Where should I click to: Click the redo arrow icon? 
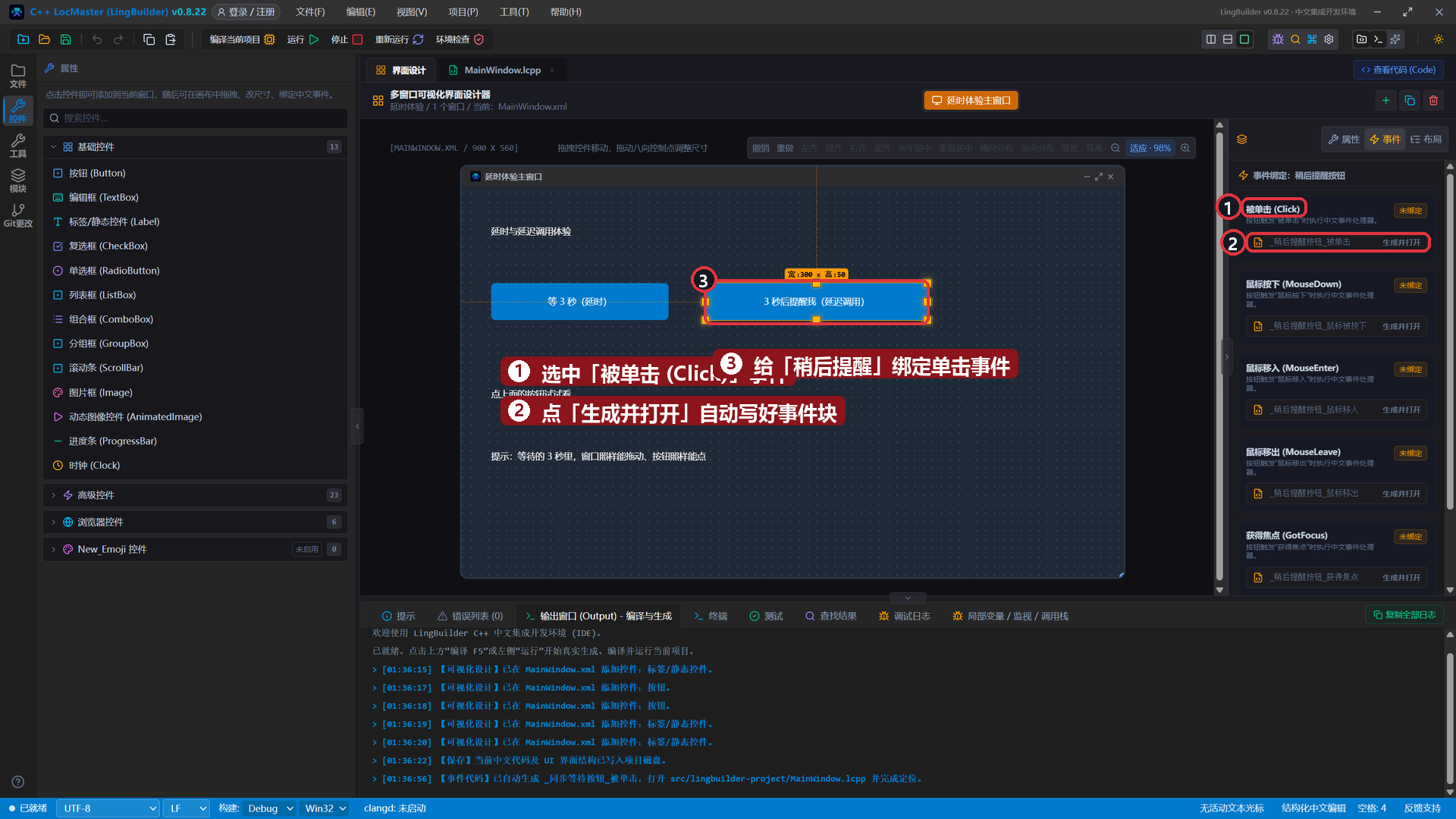(118, 39)
